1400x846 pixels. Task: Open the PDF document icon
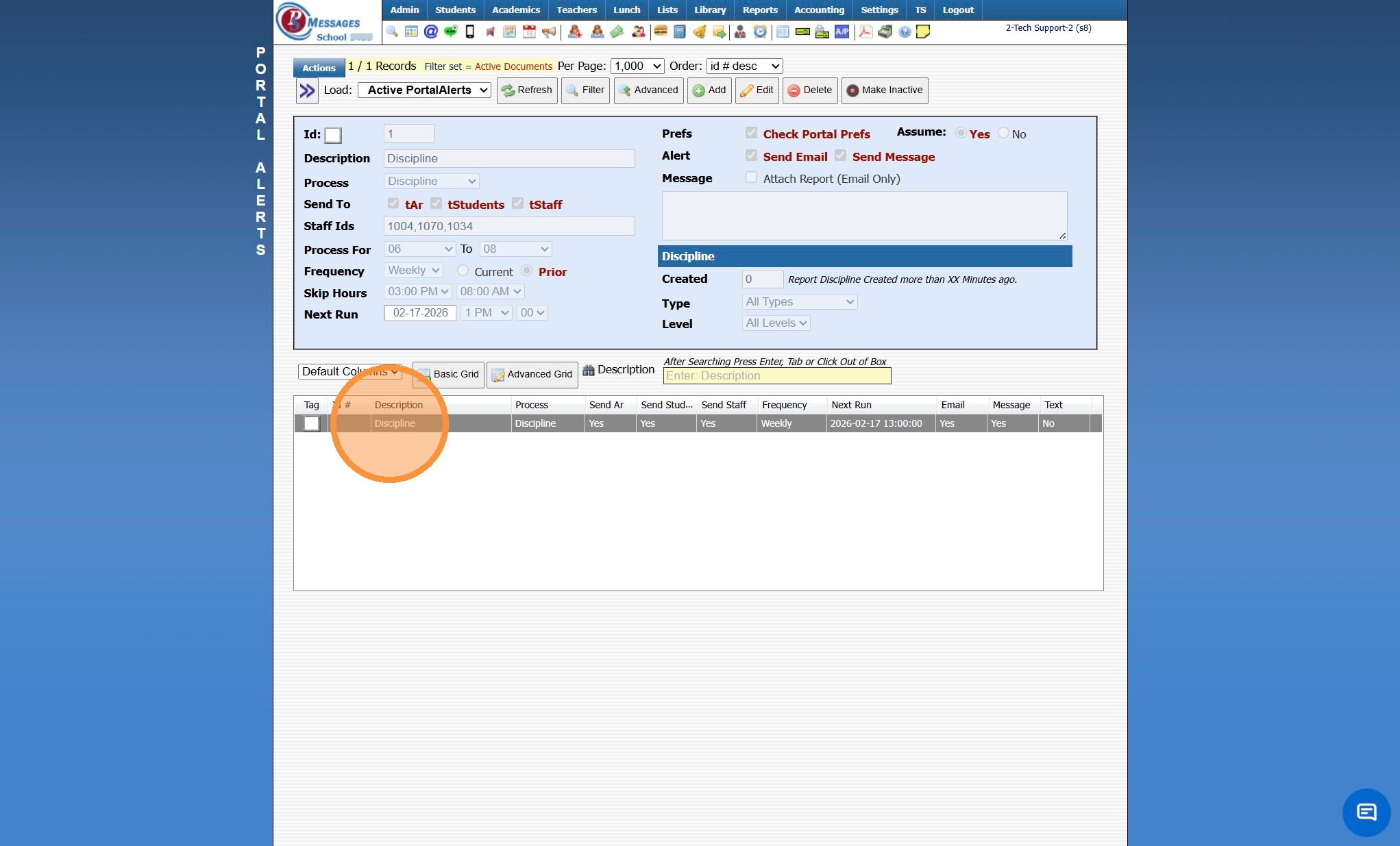[x=865, y=32]
